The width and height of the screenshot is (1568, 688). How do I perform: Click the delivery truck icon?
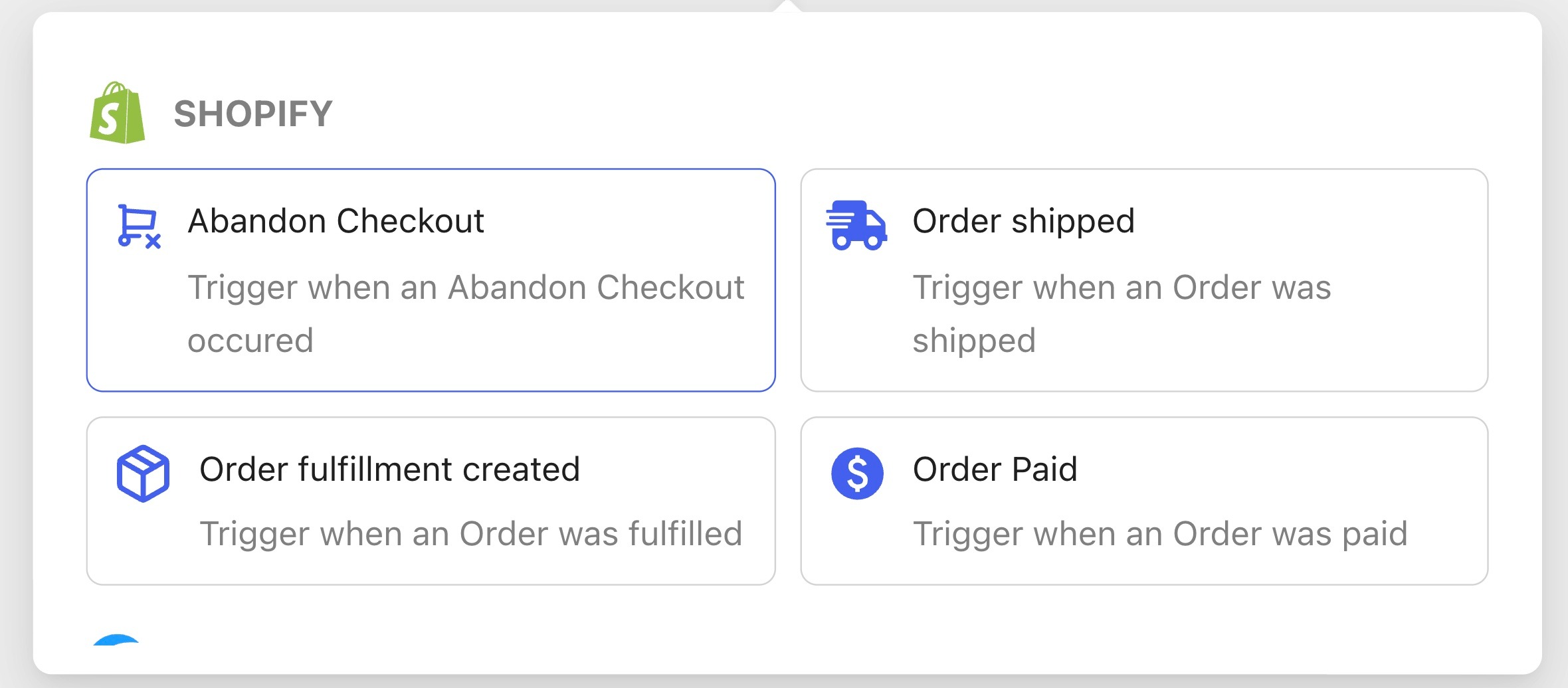click(x=856, y=225)
